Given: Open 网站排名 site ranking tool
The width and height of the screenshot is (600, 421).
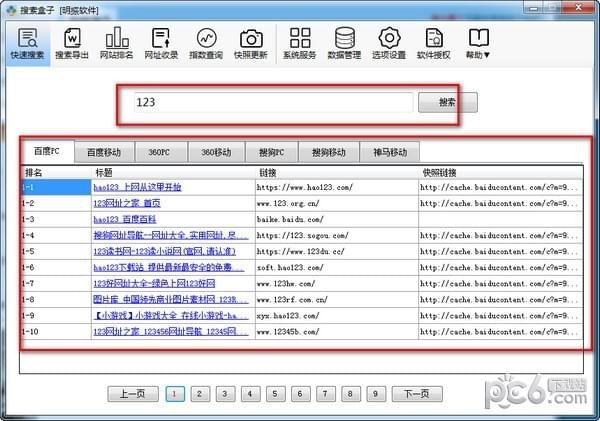Looking at the screenshot, I should 117,43.
